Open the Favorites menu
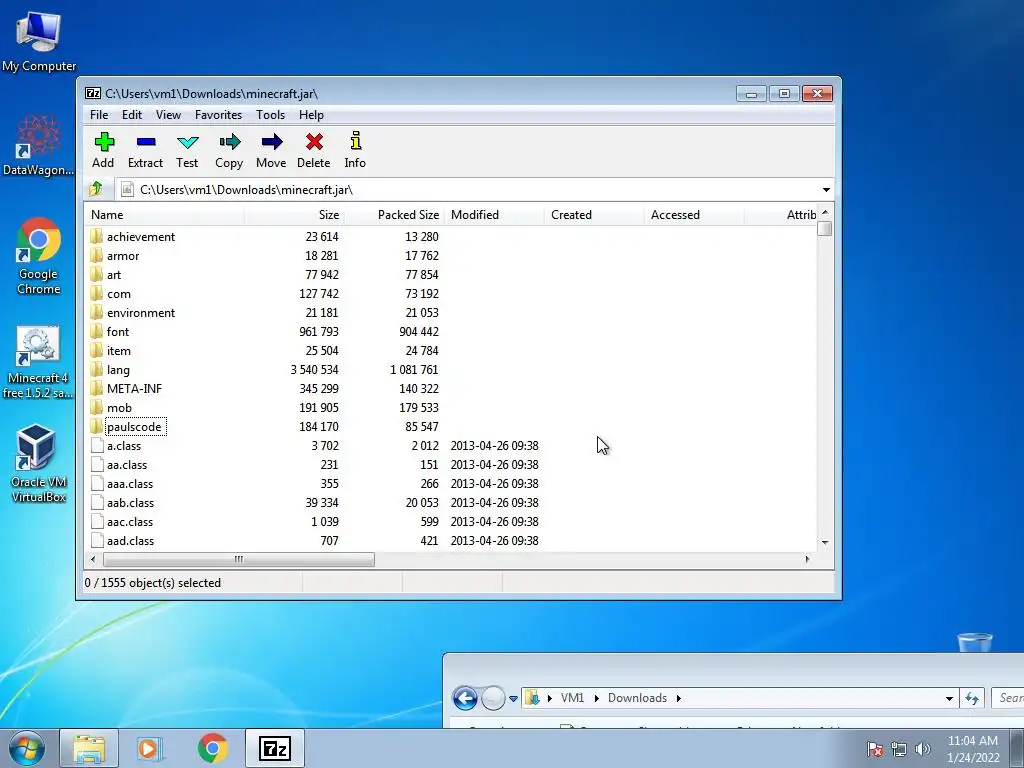This screenshot has height=768, width=1024. (218, 115)
